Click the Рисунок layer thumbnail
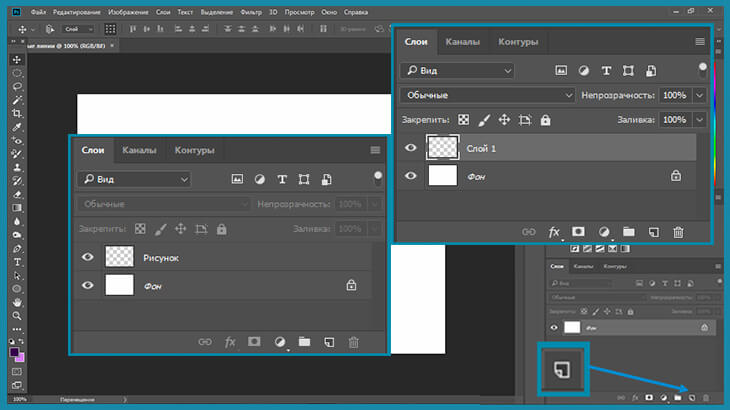Image resolution: width=730 pixels, height=410 pixels. (119, 257)
